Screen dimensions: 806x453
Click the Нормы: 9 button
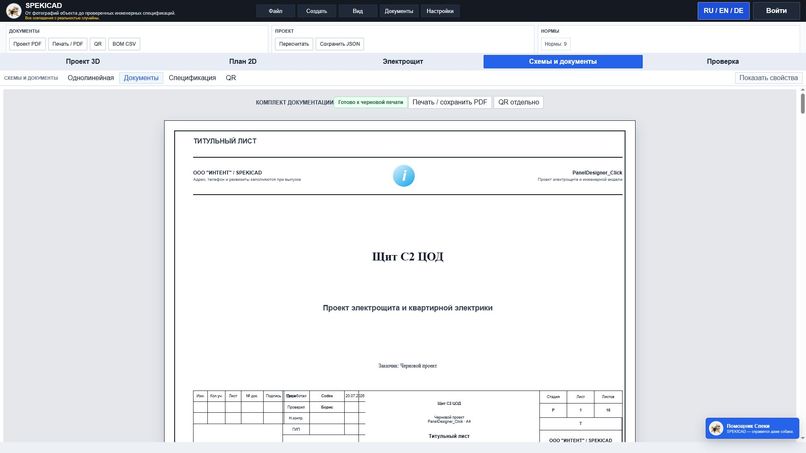[556, 44]
